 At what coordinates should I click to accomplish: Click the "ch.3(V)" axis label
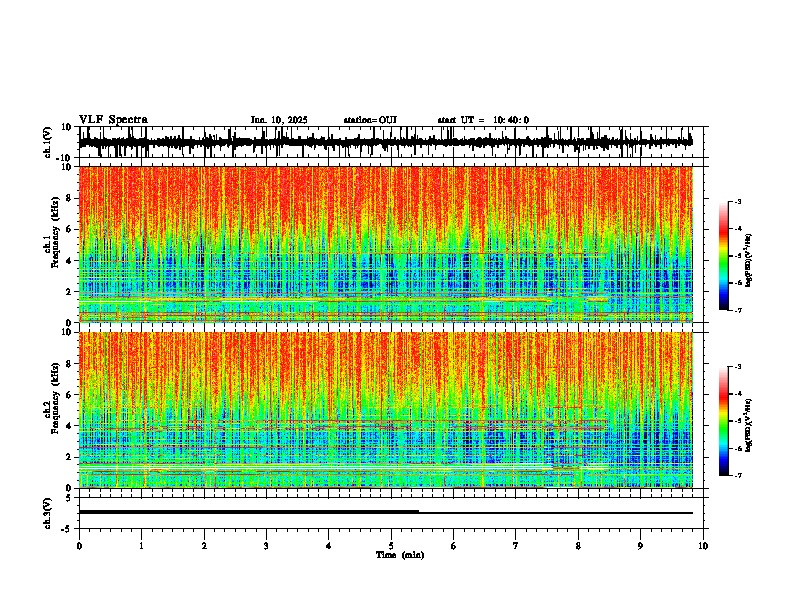[47, 513]
